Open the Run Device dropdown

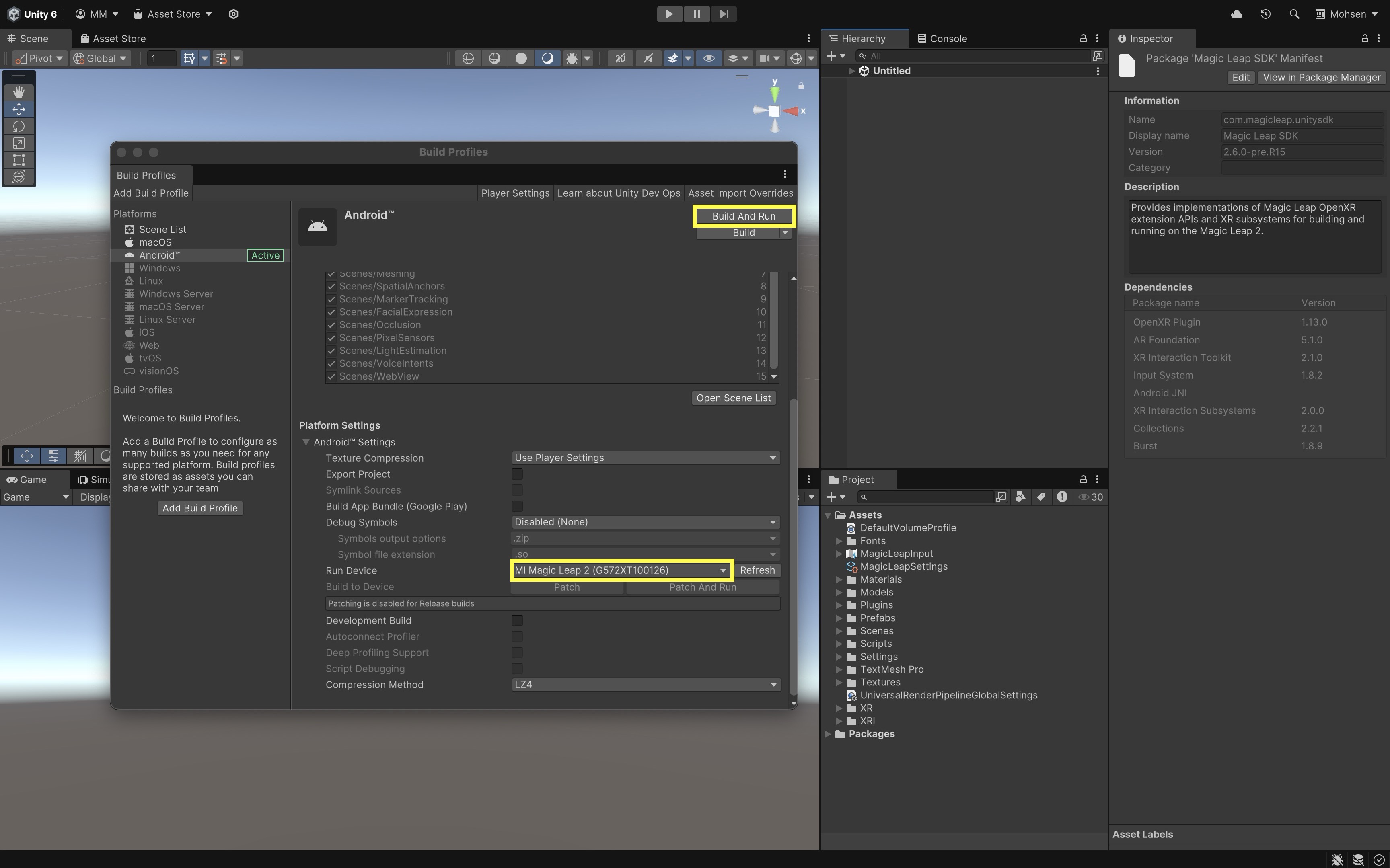(x=620, y=570)
